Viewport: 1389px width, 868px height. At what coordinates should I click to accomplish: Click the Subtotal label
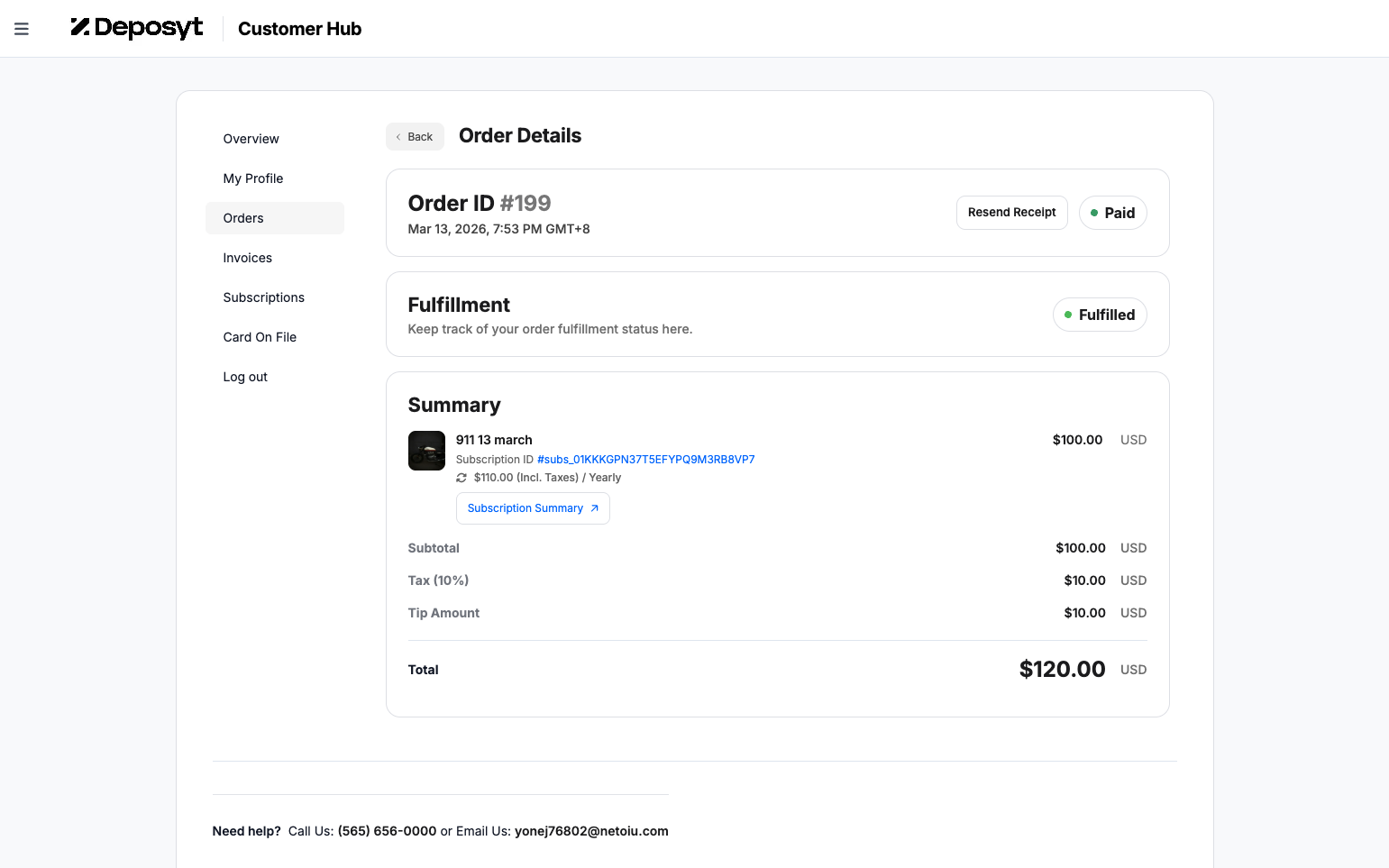pos(434,548)
